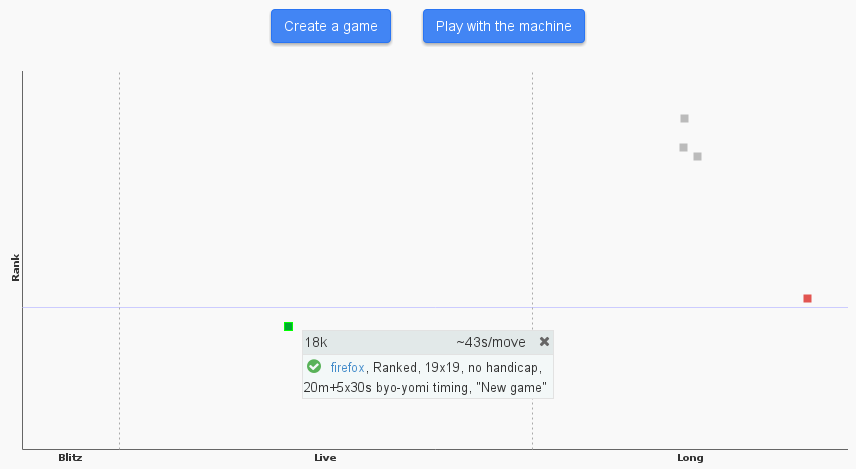The width and height of the screenshot is (856, 469).
Task: Select the green game marker on the chart
Action: [289, 326]
